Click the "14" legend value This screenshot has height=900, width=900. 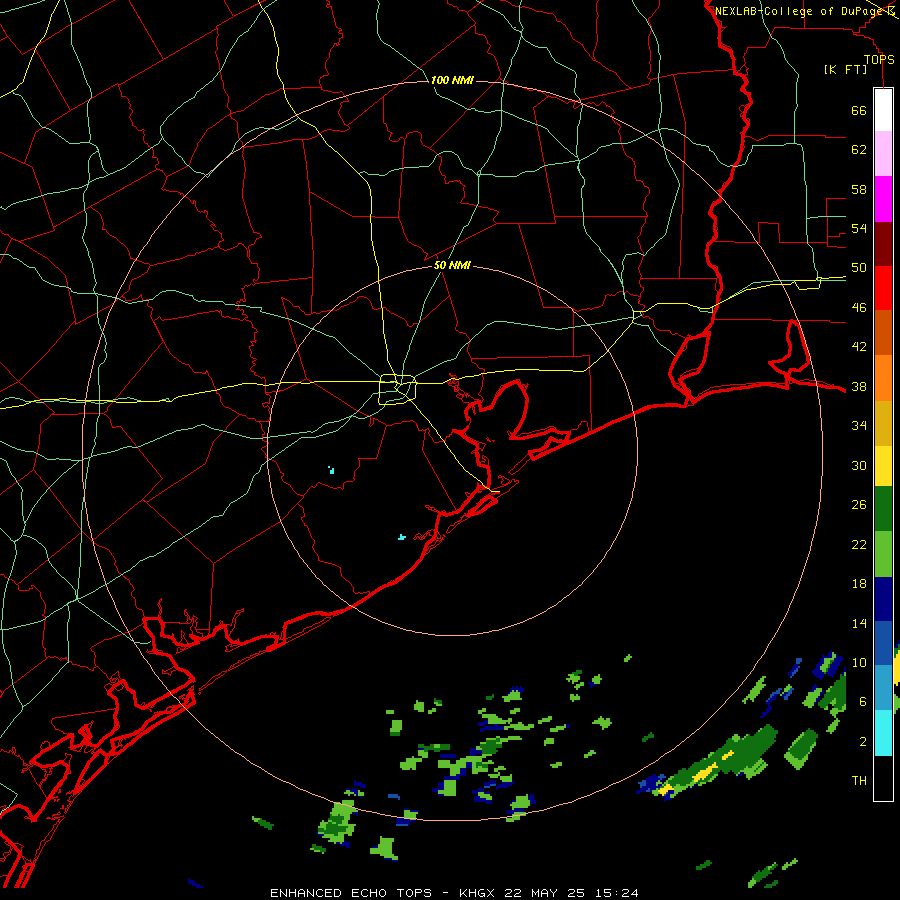click(x=859, y=623)
